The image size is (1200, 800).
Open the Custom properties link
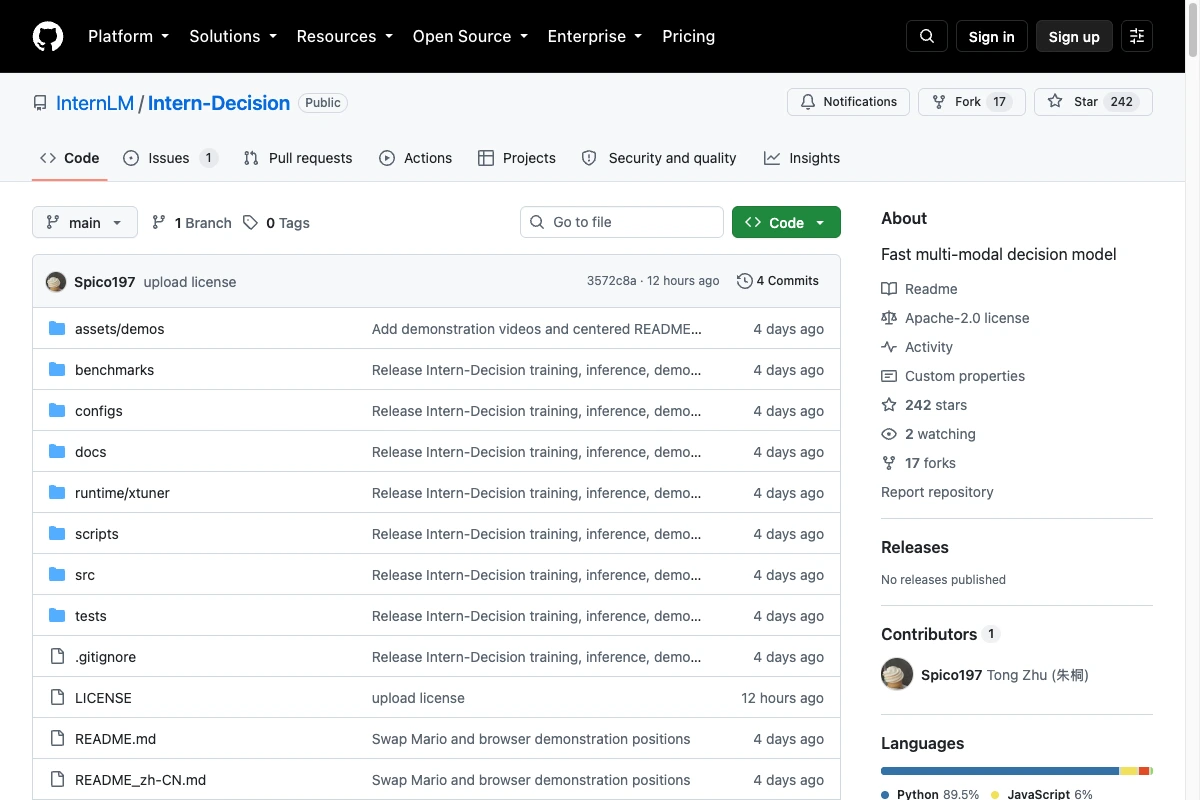[953, 376]
